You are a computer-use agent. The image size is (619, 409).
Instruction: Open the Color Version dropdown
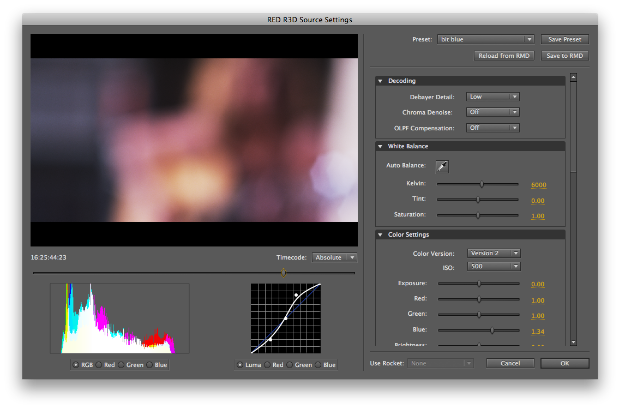tap(494, 253)
